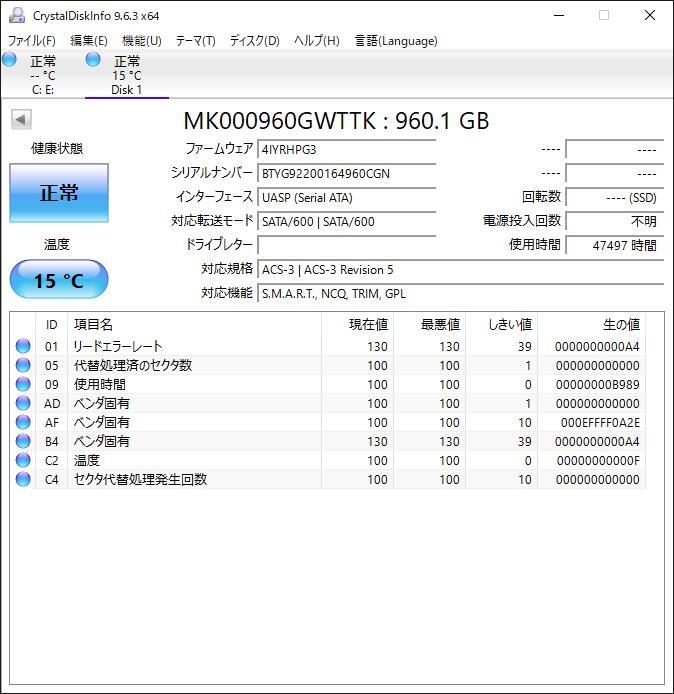The height and width of the screenshot is (694, 674).
Task: Click the serial number field BTYG92200164960CGN
Action: tap(347, 174)
